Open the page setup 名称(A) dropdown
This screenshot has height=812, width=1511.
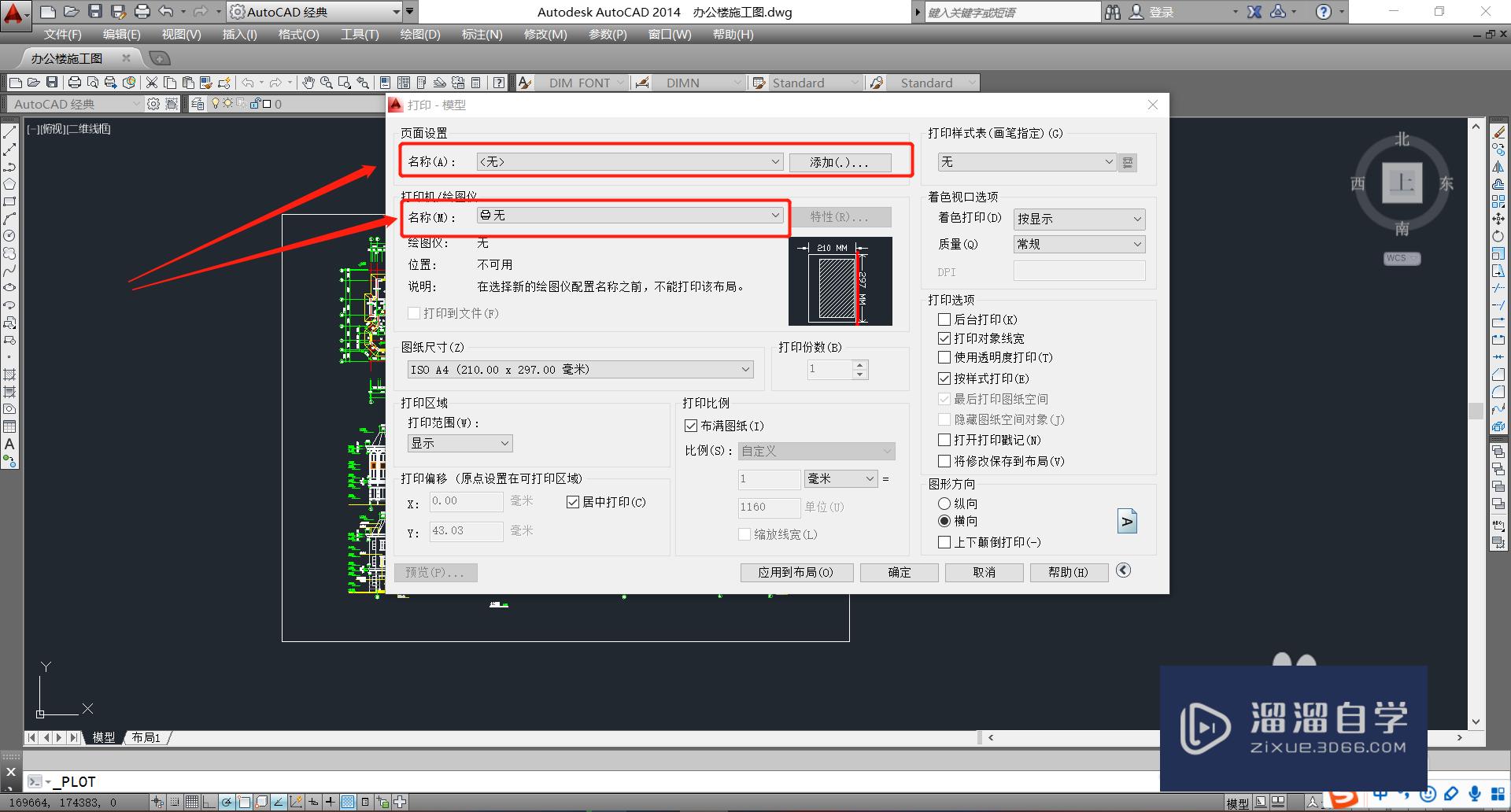click(x=630, y=161)
